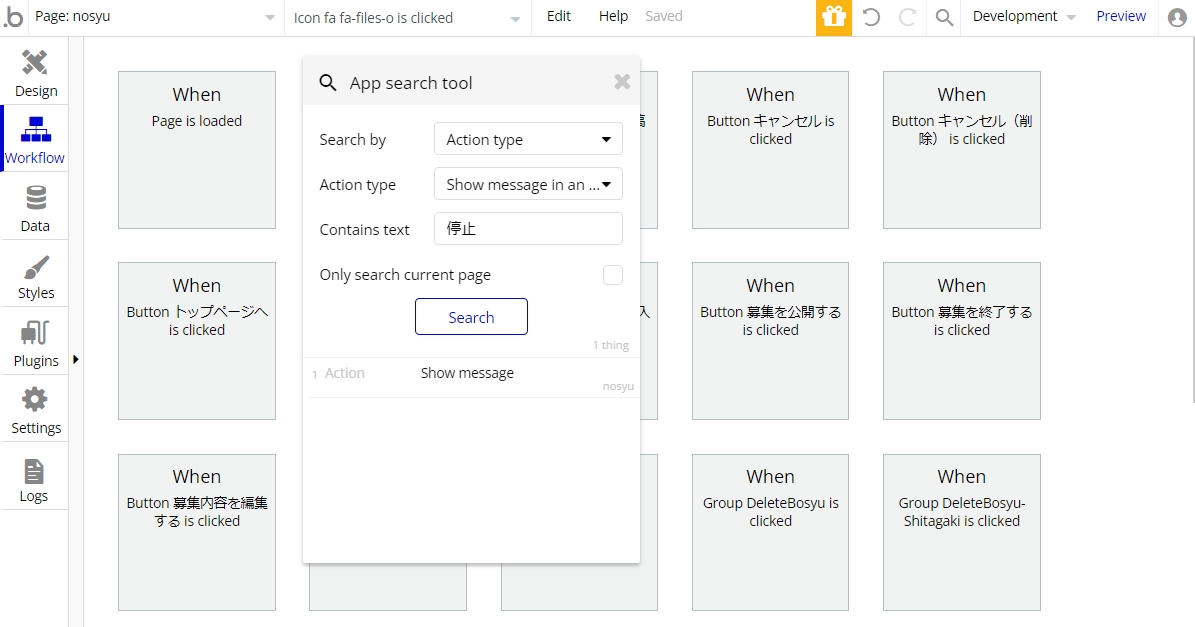Open the Styles tab icon
The width and height of the screenshot is (1195, 627).
point(36,267)
